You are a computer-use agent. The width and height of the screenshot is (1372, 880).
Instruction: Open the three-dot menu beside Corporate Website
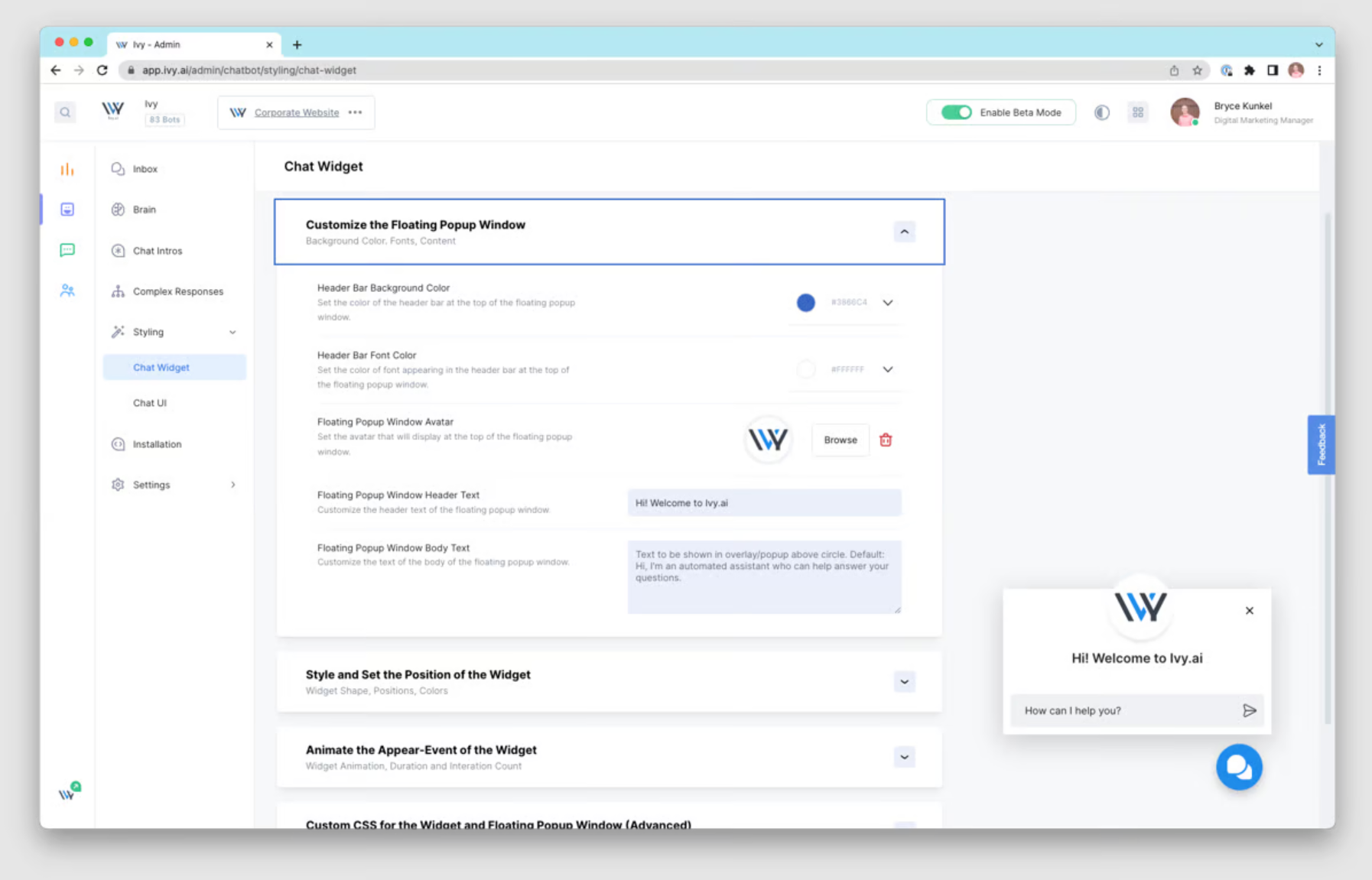pos(355,112)
